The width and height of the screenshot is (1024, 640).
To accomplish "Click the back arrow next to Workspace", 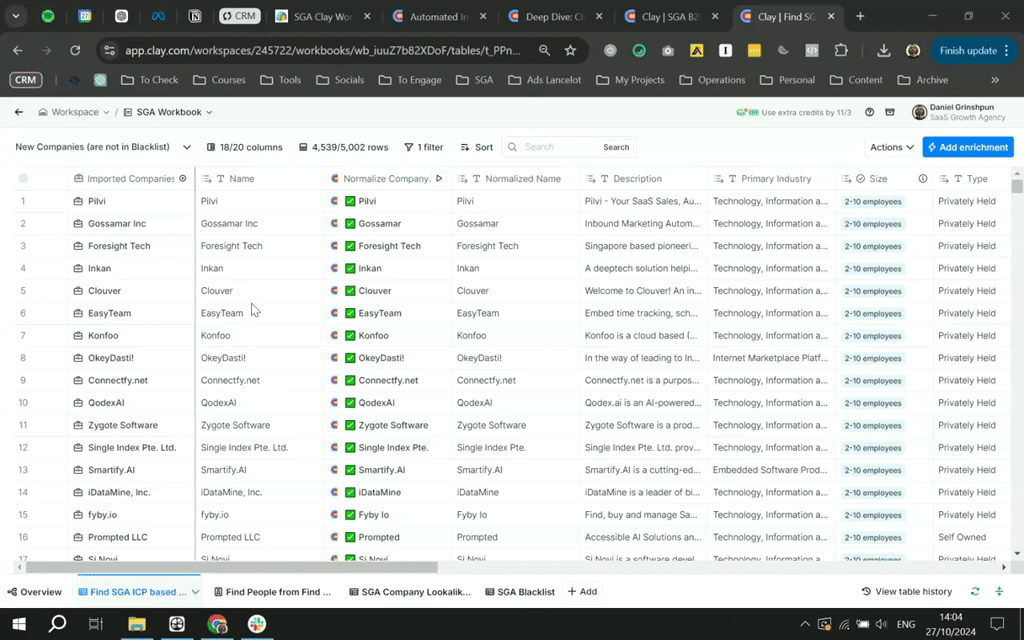I will click(19, 112).
